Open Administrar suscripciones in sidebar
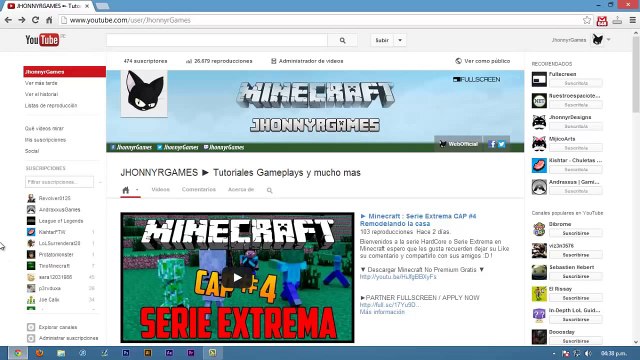This screenshot has width=640, height=360. tap(68, 338)
